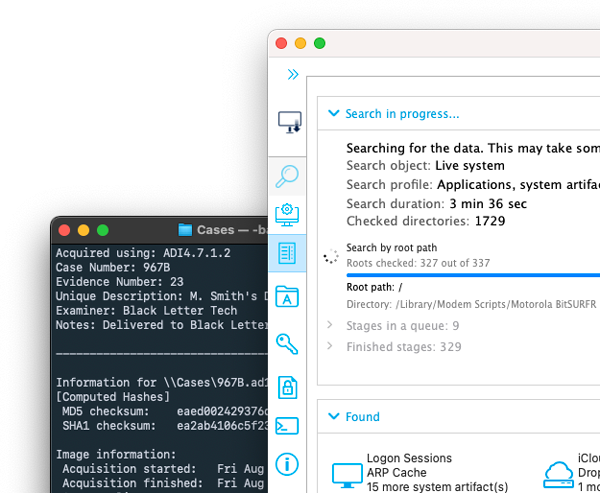
Task: Expand the sidebar with double chevron
Action: 293,74
